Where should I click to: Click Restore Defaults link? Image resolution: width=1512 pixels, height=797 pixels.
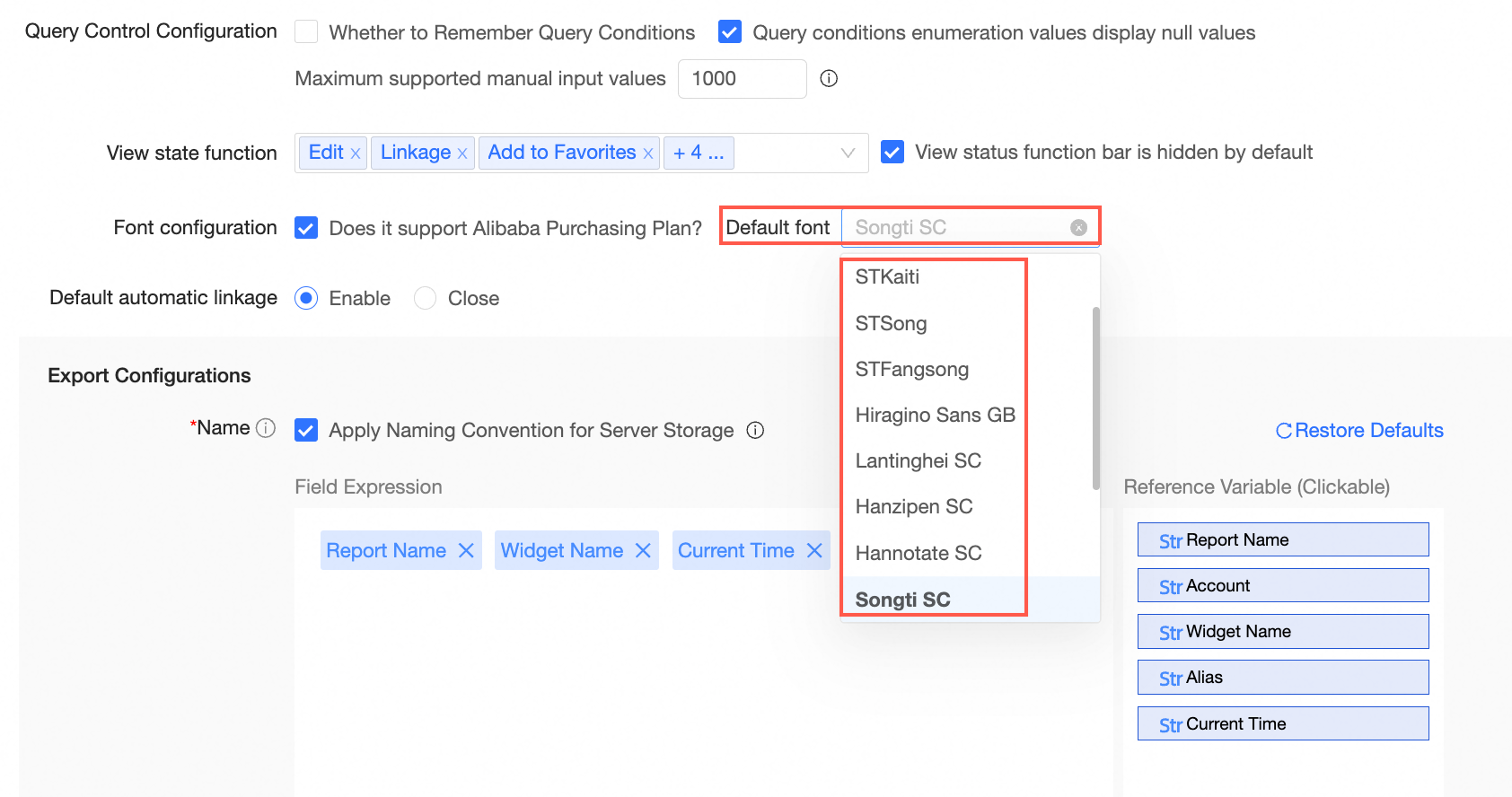(1359, 431)
